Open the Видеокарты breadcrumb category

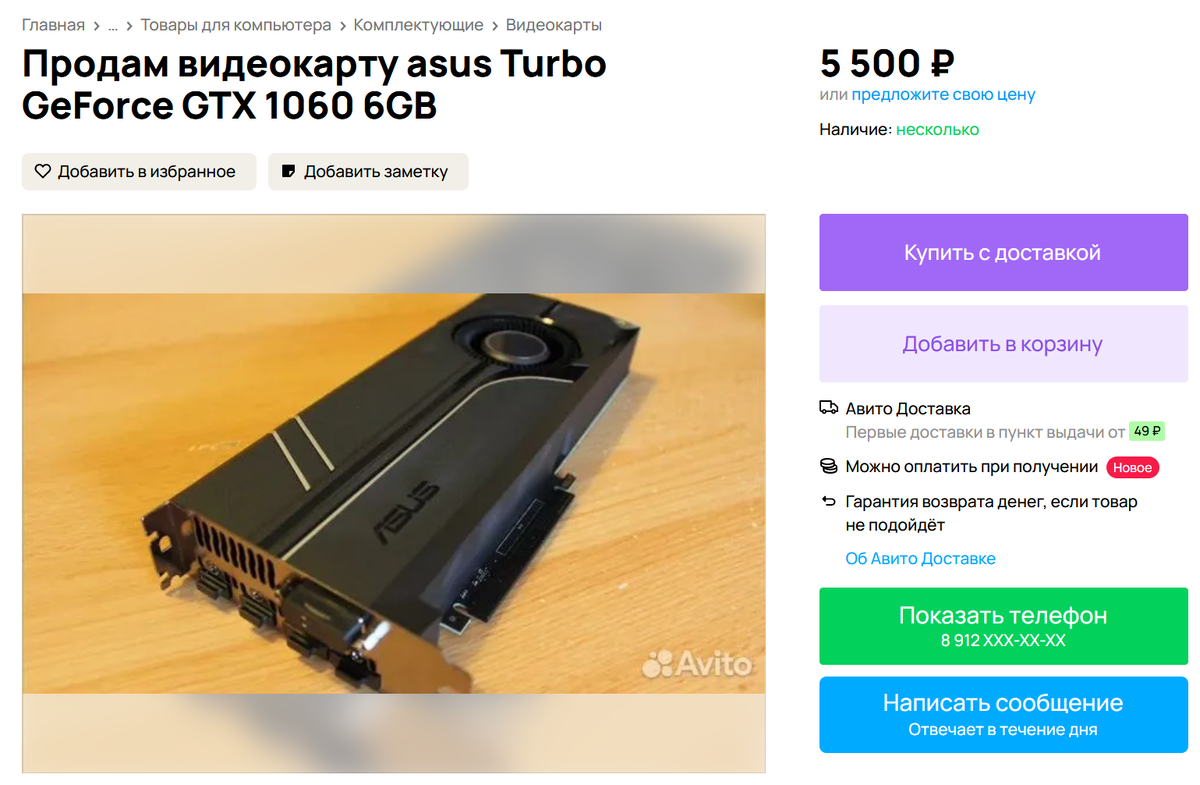[x=554, y=25]
